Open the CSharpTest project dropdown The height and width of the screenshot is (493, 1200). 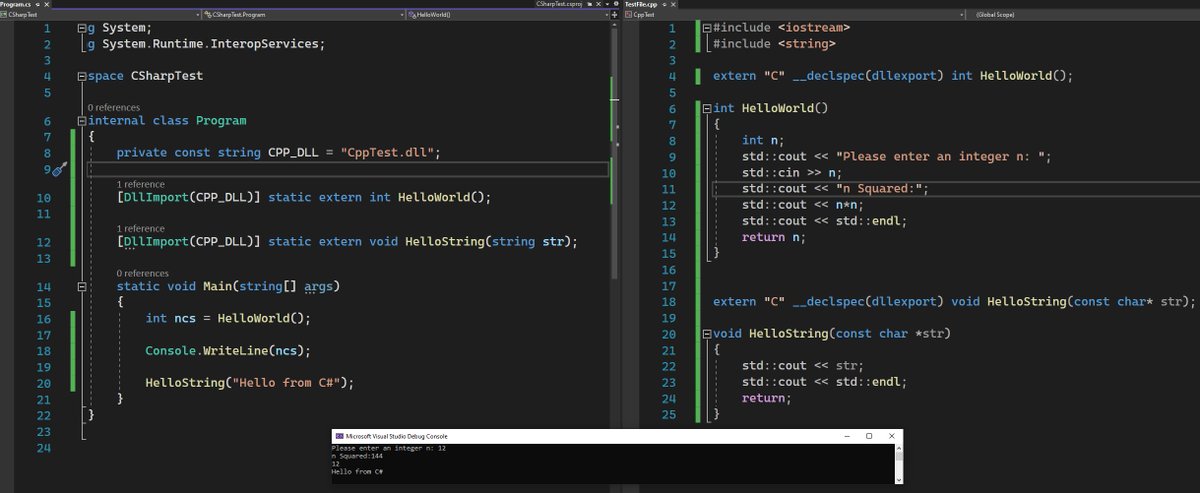tap(100, 15)
